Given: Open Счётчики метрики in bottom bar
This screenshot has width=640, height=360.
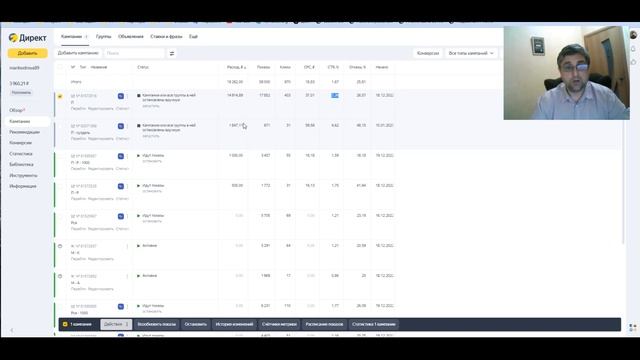Looking at the screenshot, I should click(279, 324).
